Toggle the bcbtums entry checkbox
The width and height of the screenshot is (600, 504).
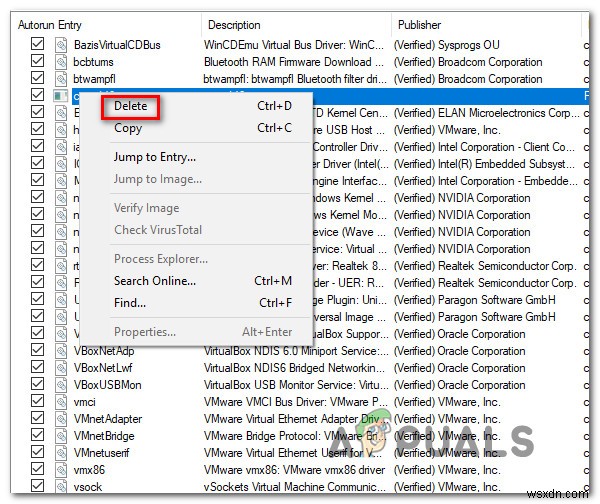pos(38,61)
